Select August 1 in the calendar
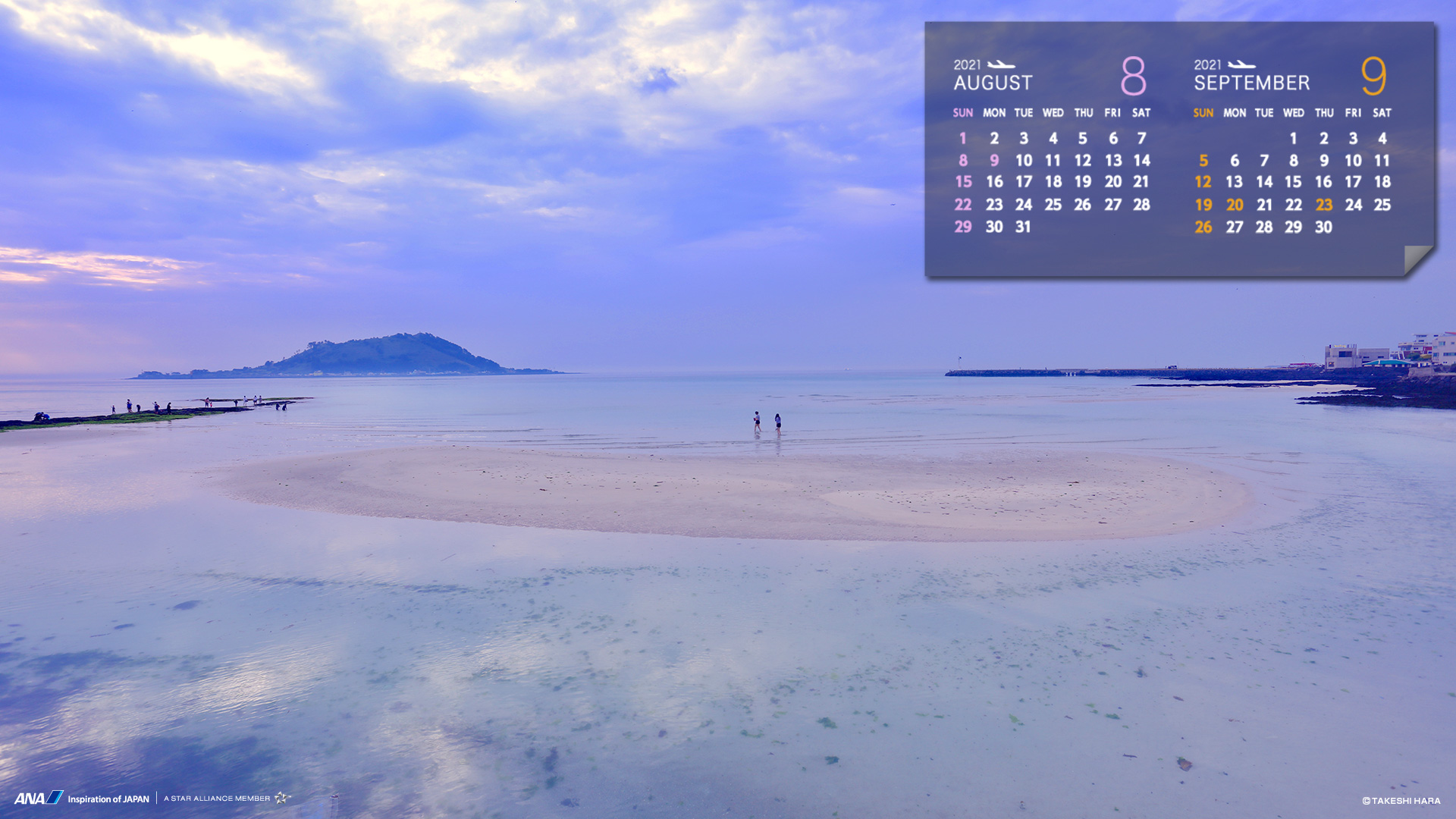Viewport: 1456px width, 819px height. 963,138
